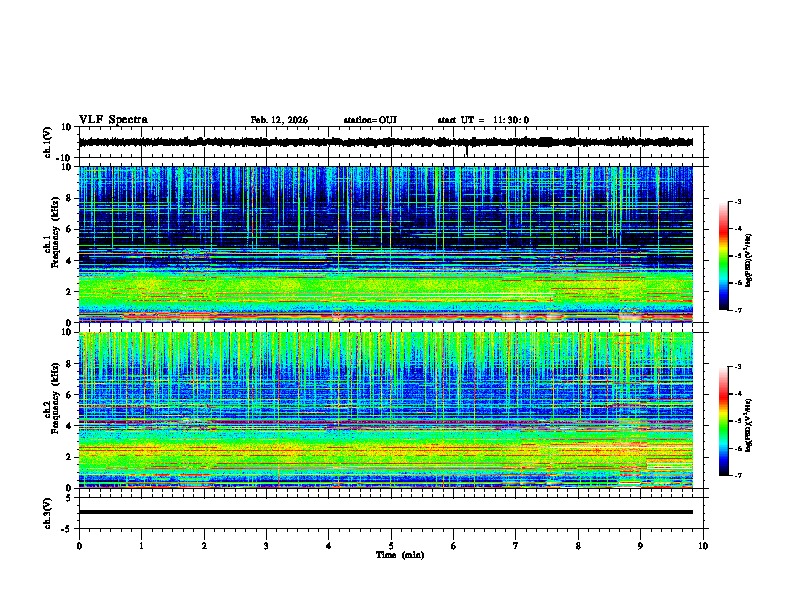This screenshot has width=792, height=612.
Task: Click the -3 label on ch.1 color bar
Action: [738, 202]
